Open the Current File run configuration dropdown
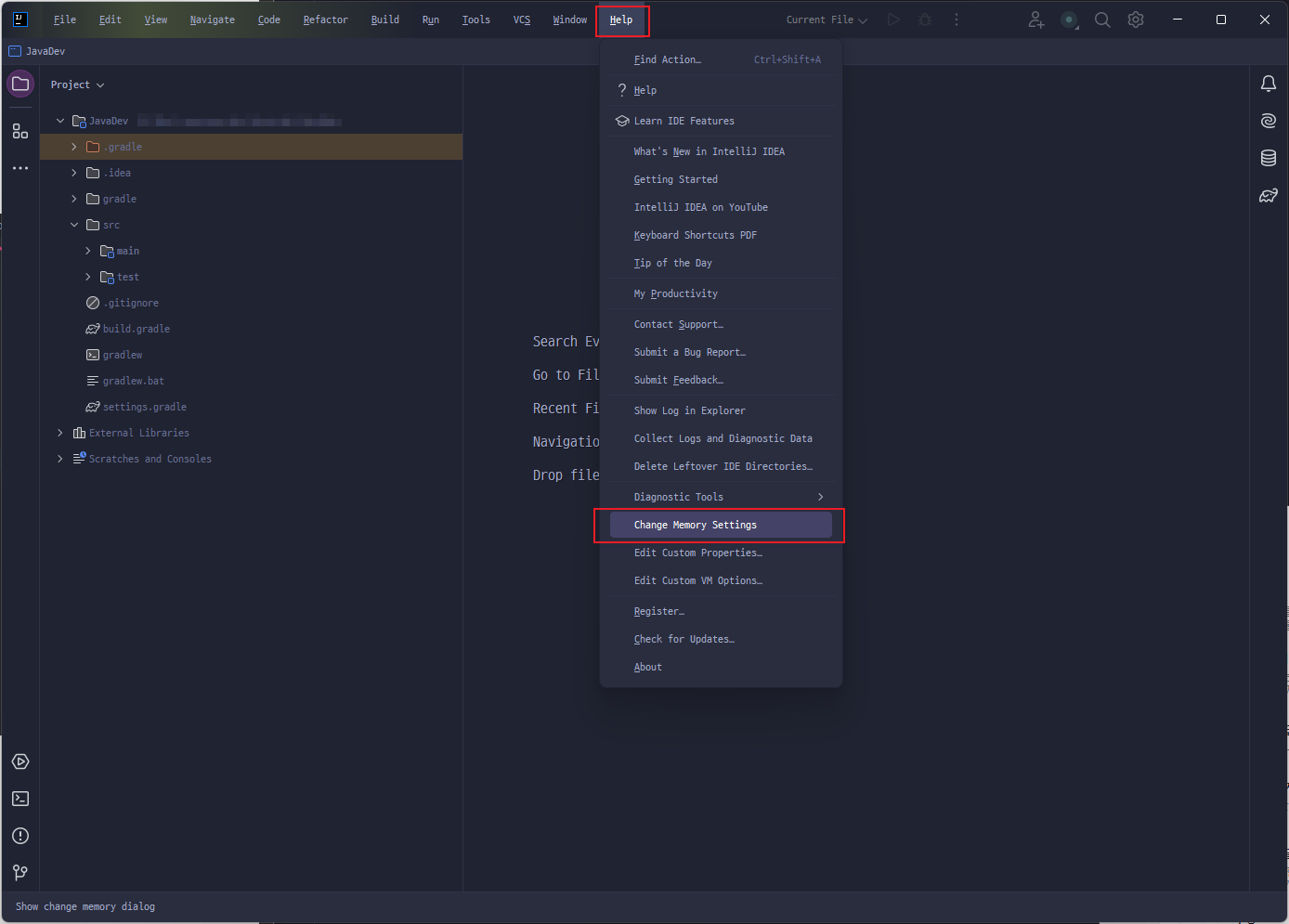Screen dimensions: 1289x924 coord(826,20)
